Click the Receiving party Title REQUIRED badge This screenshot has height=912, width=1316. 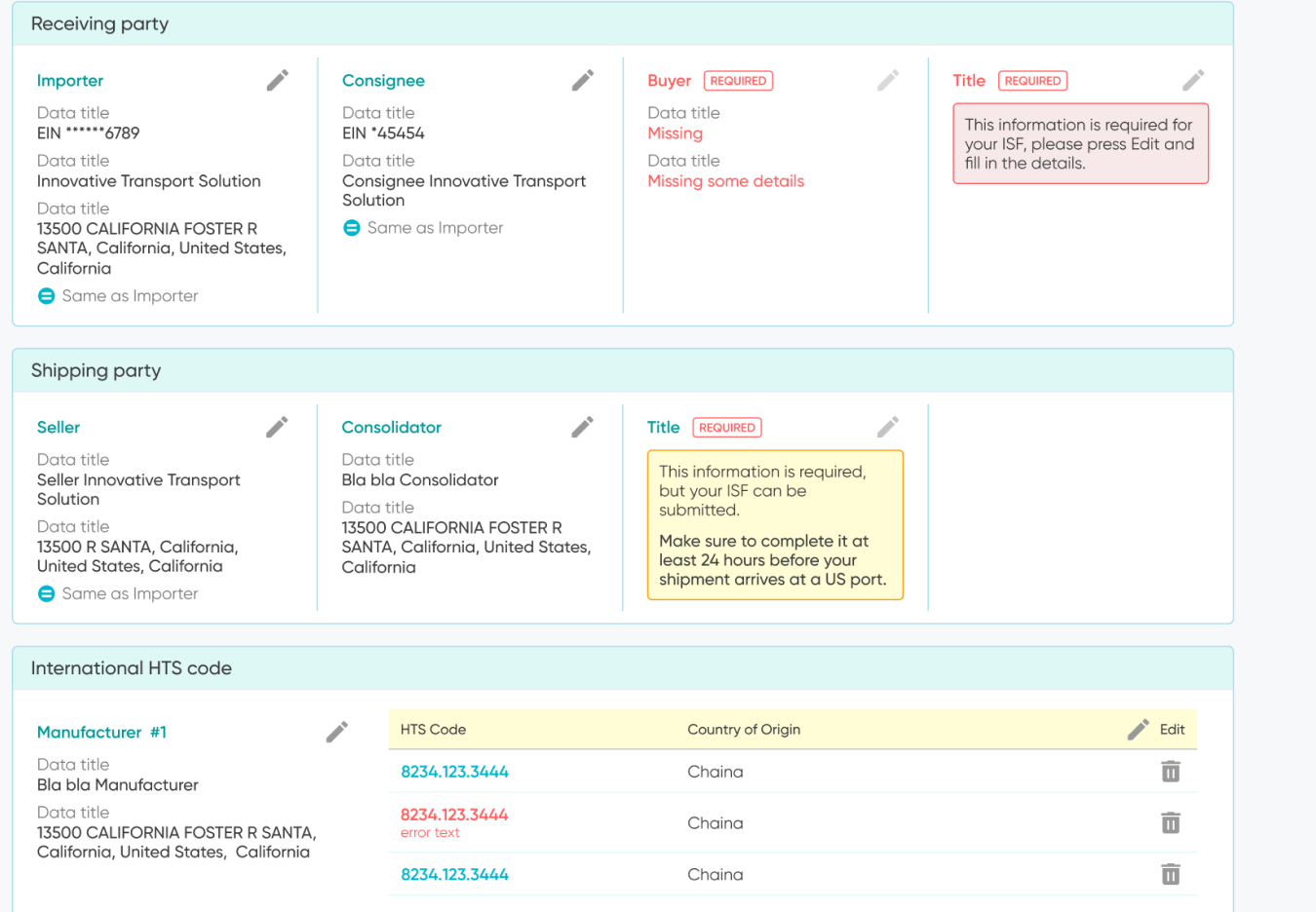[x=1032, y=81]
